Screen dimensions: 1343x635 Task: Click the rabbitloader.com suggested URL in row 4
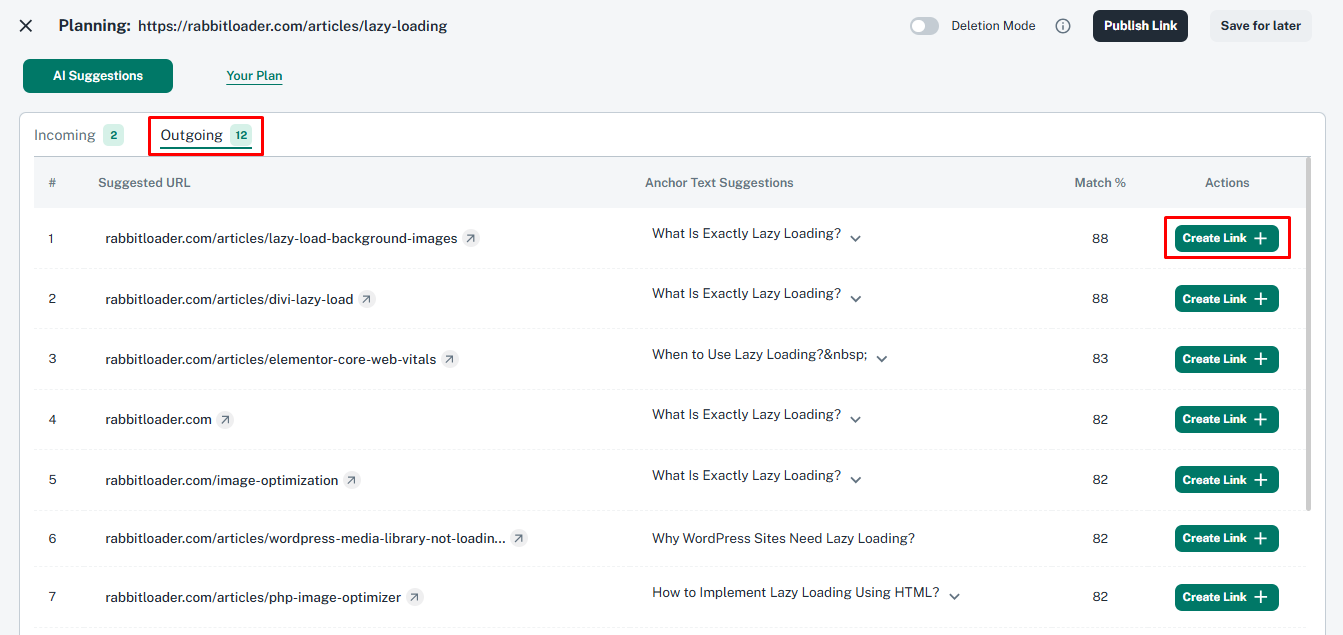(158, 420)
